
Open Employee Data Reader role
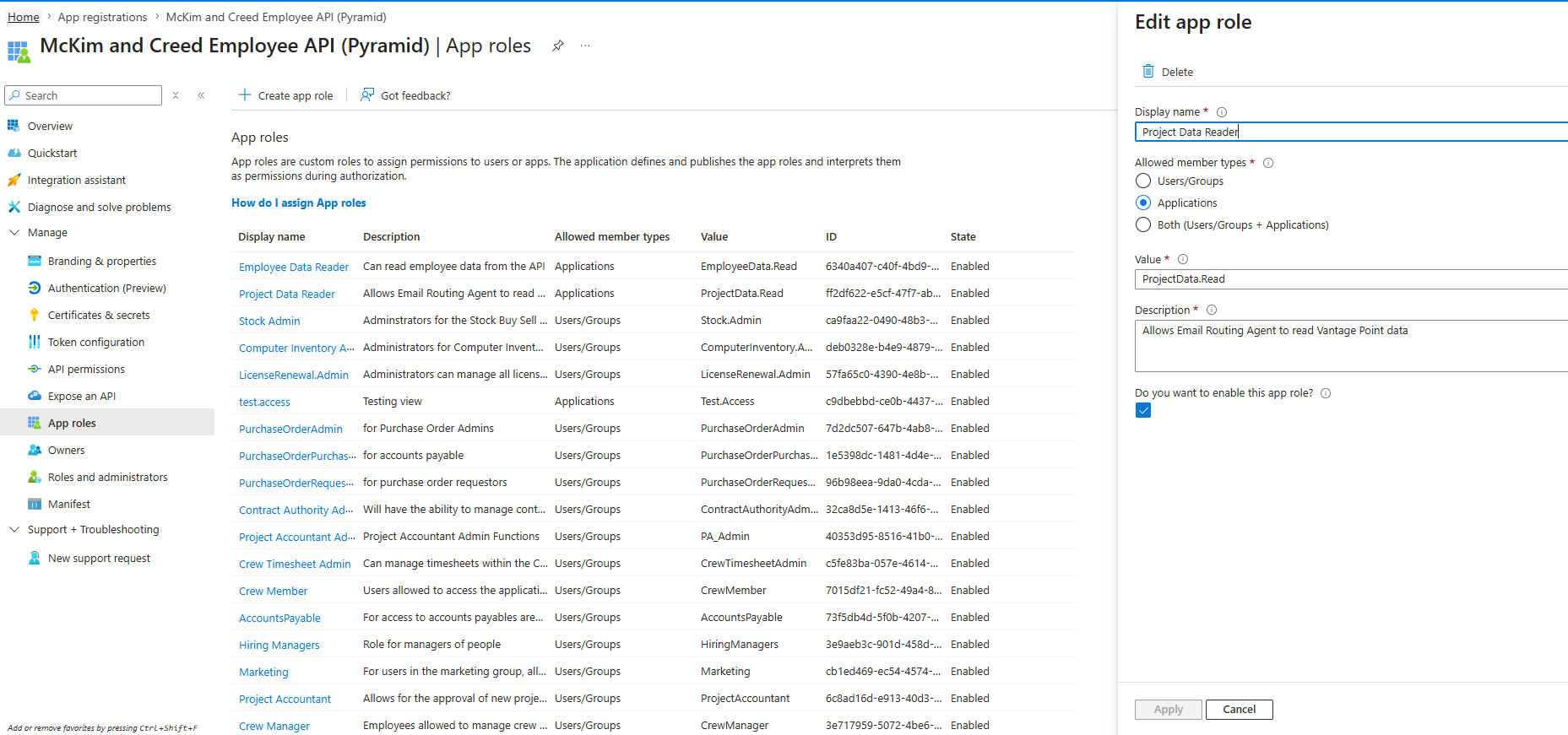[294, 267]
